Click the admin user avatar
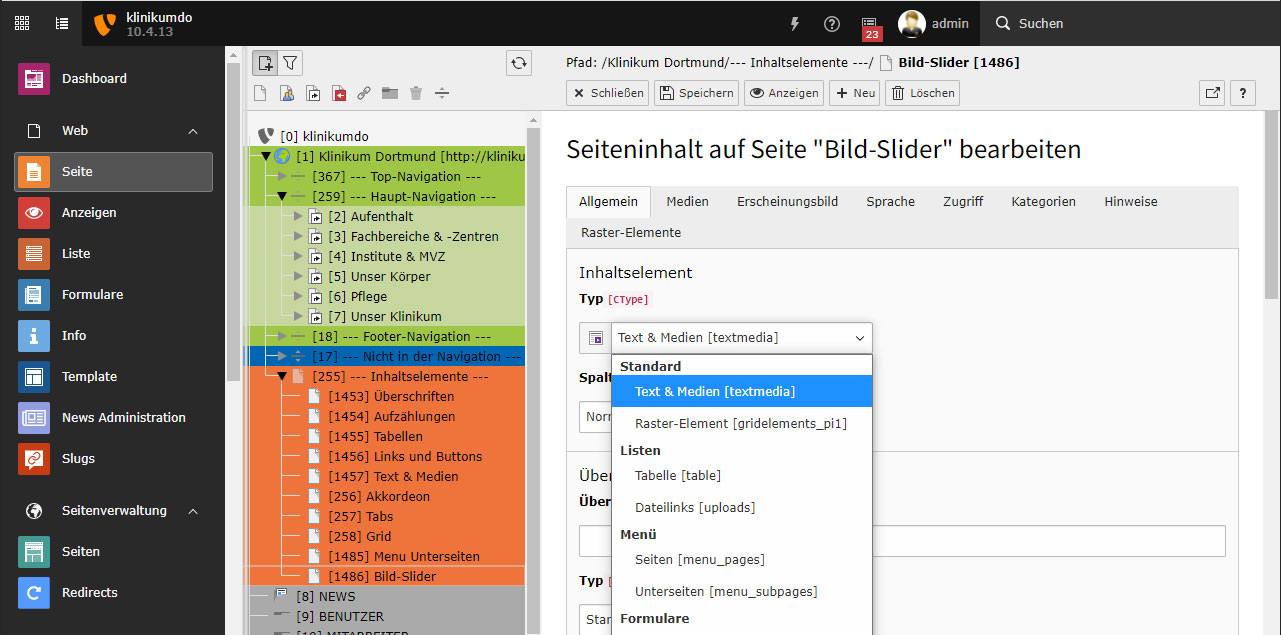The width and height of the screenshot is (1281, 635). click(911, 23)
